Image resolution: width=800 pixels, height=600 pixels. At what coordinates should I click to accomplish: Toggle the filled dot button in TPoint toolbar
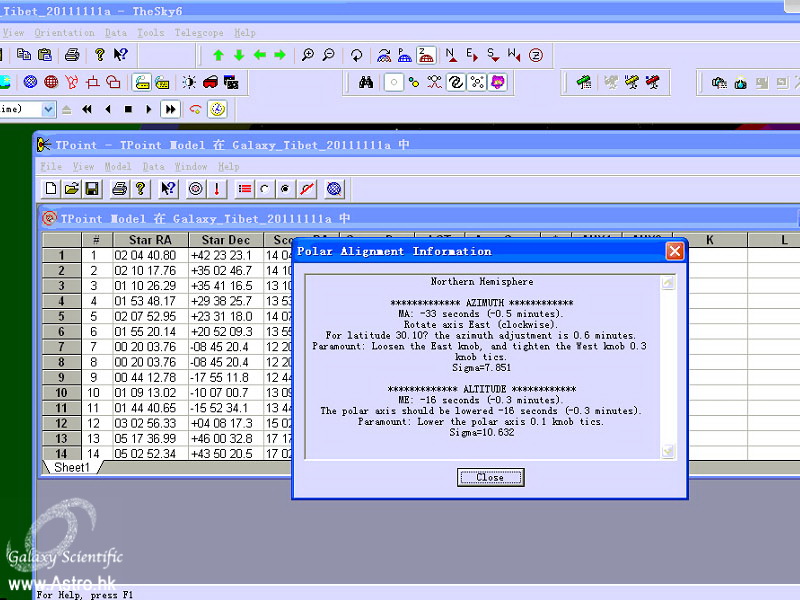[x=286, y=188]
